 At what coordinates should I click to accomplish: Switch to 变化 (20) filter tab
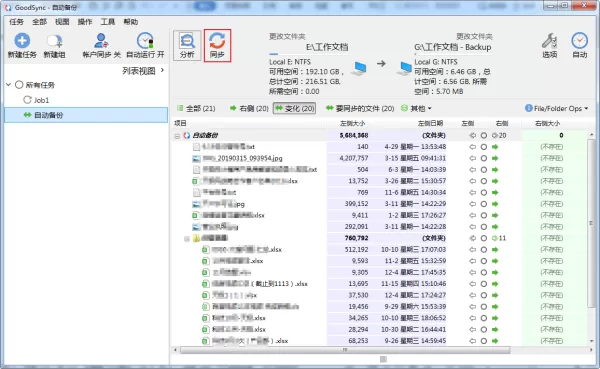pos(294,109)
